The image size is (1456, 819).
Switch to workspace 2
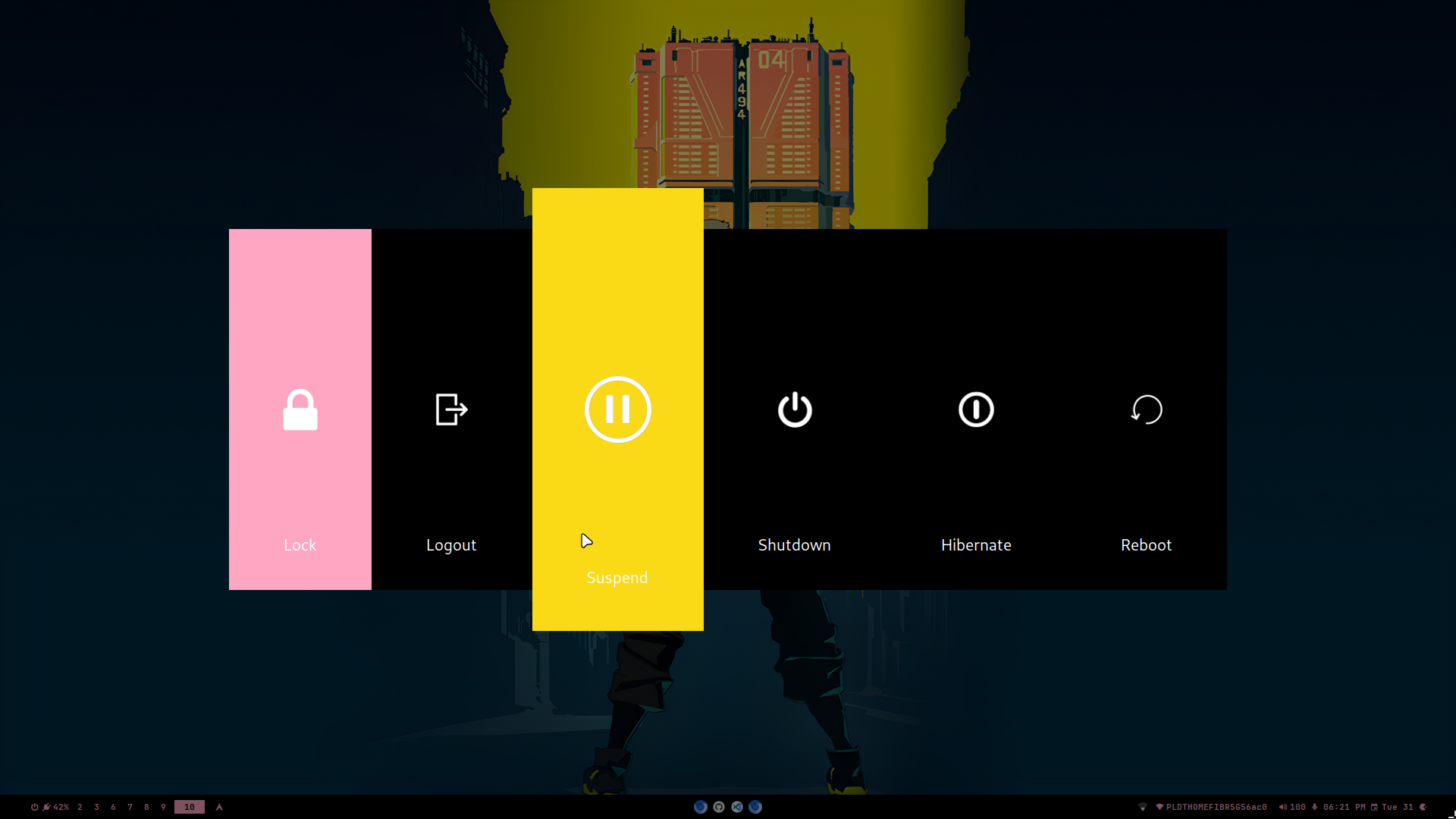pos(80,807)
